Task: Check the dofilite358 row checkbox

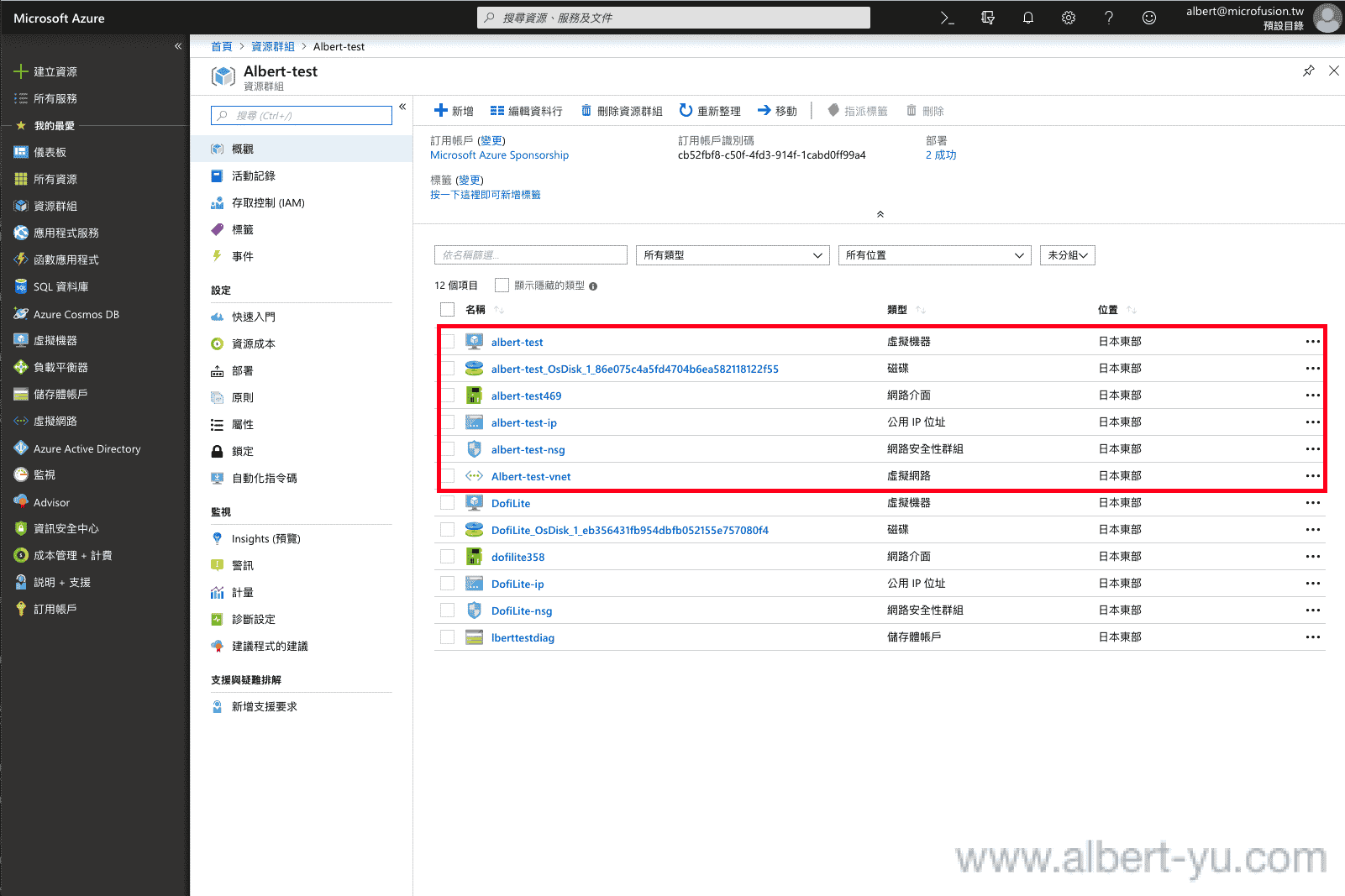Action: click(447, 557)
